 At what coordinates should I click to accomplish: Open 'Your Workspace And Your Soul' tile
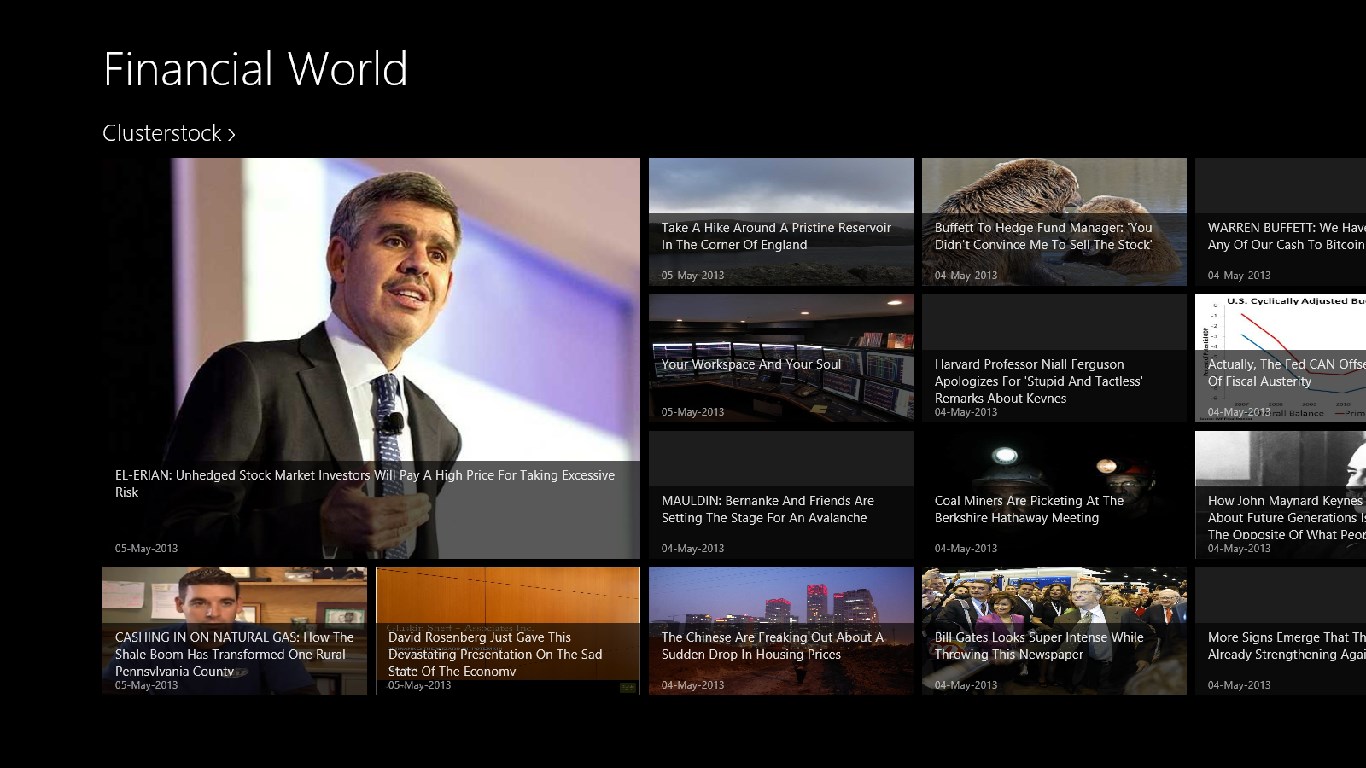coord(751,365)
